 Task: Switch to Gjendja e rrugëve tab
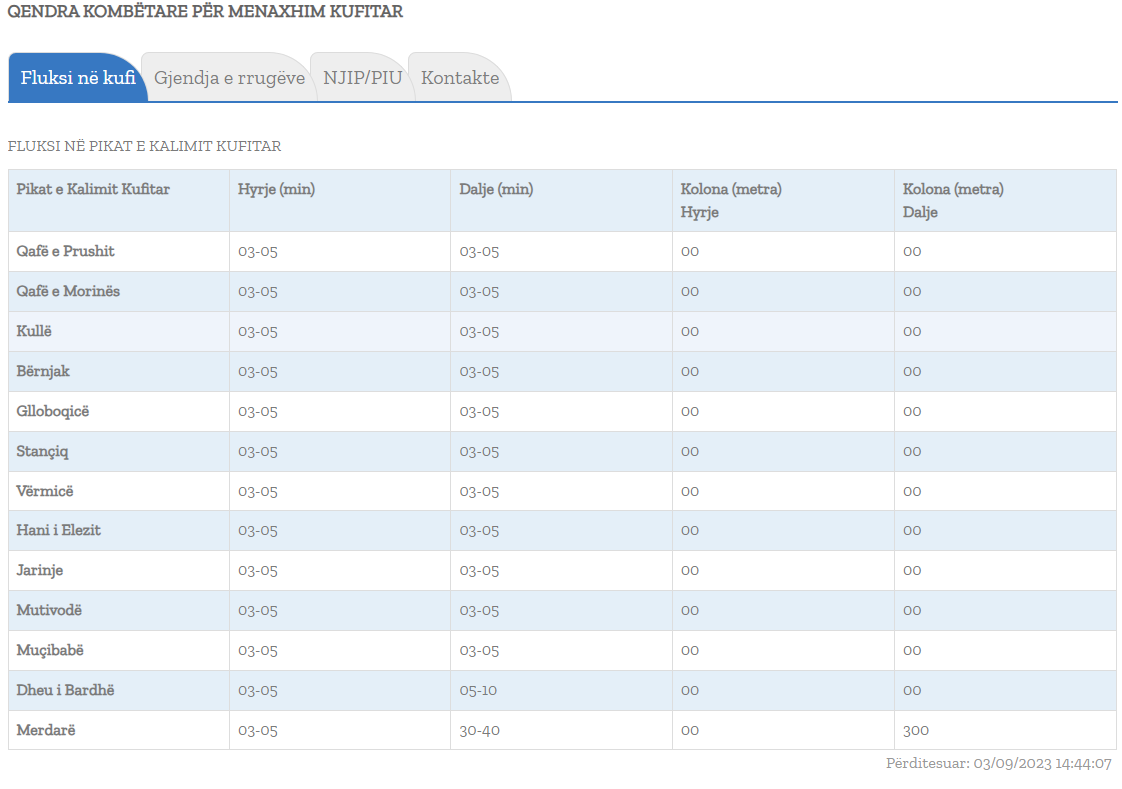click(x=229, y=78)
